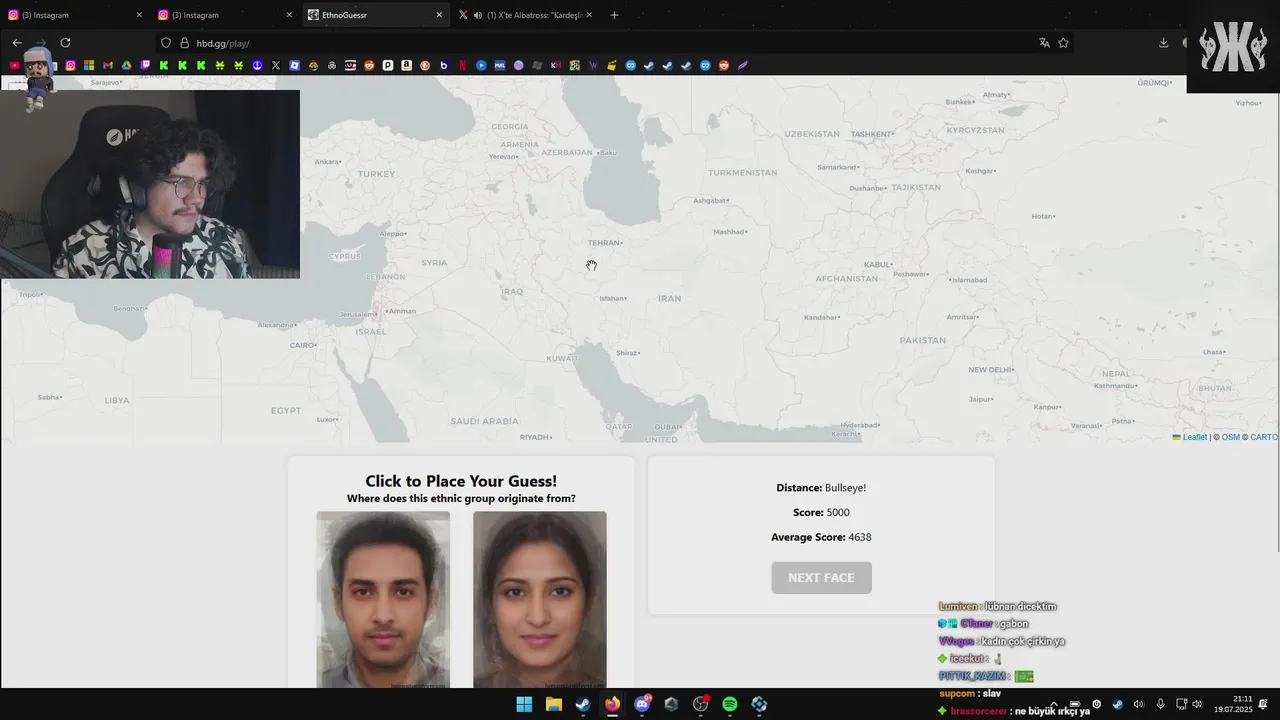Show hidden system tray icons
Viewport: 1280px width, 720px height.
point(1053,704)
